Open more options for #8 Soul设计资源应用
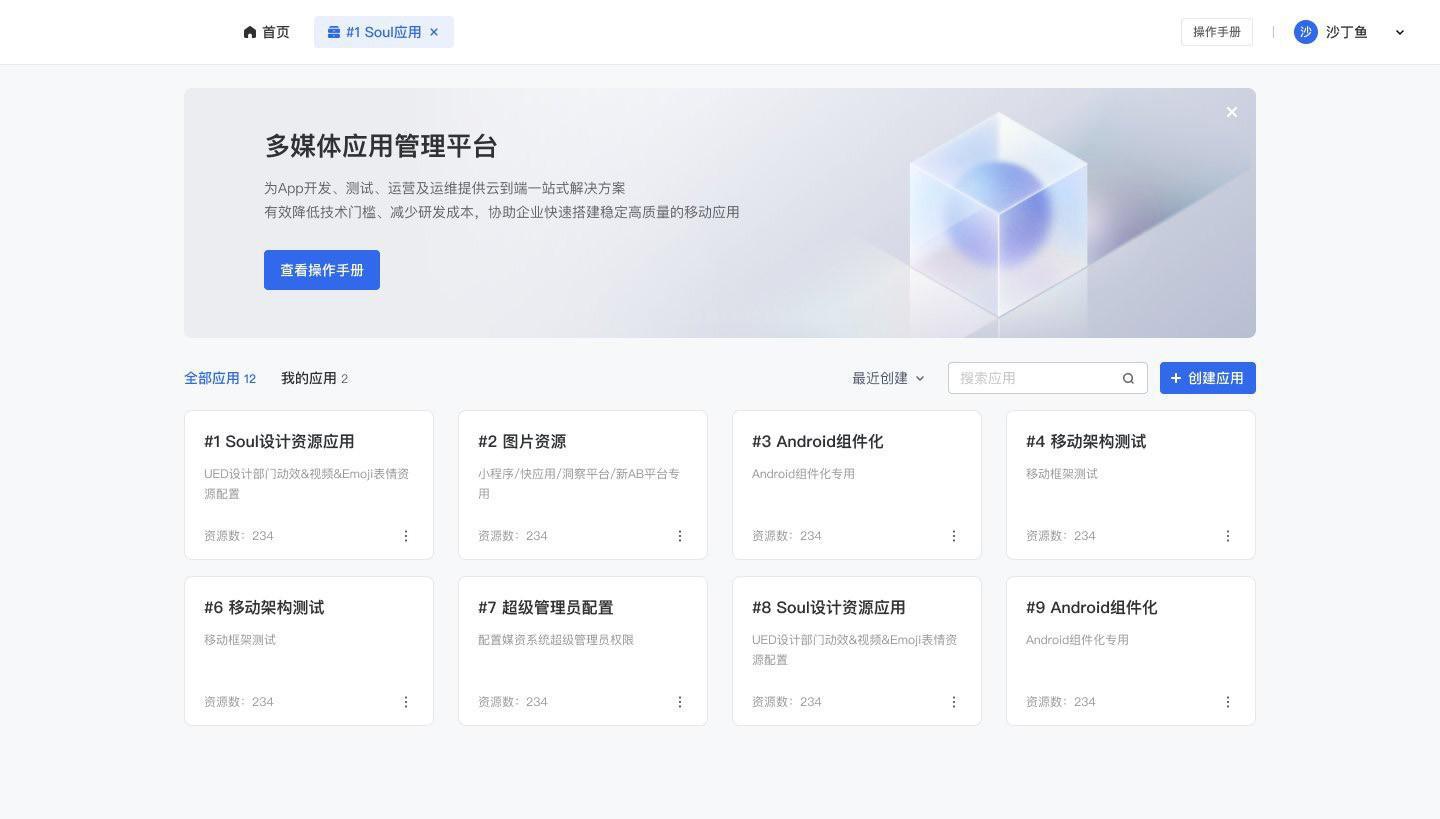Viewport: 1440px width, 819px height. pyautogui.click(x=954, y=702)
